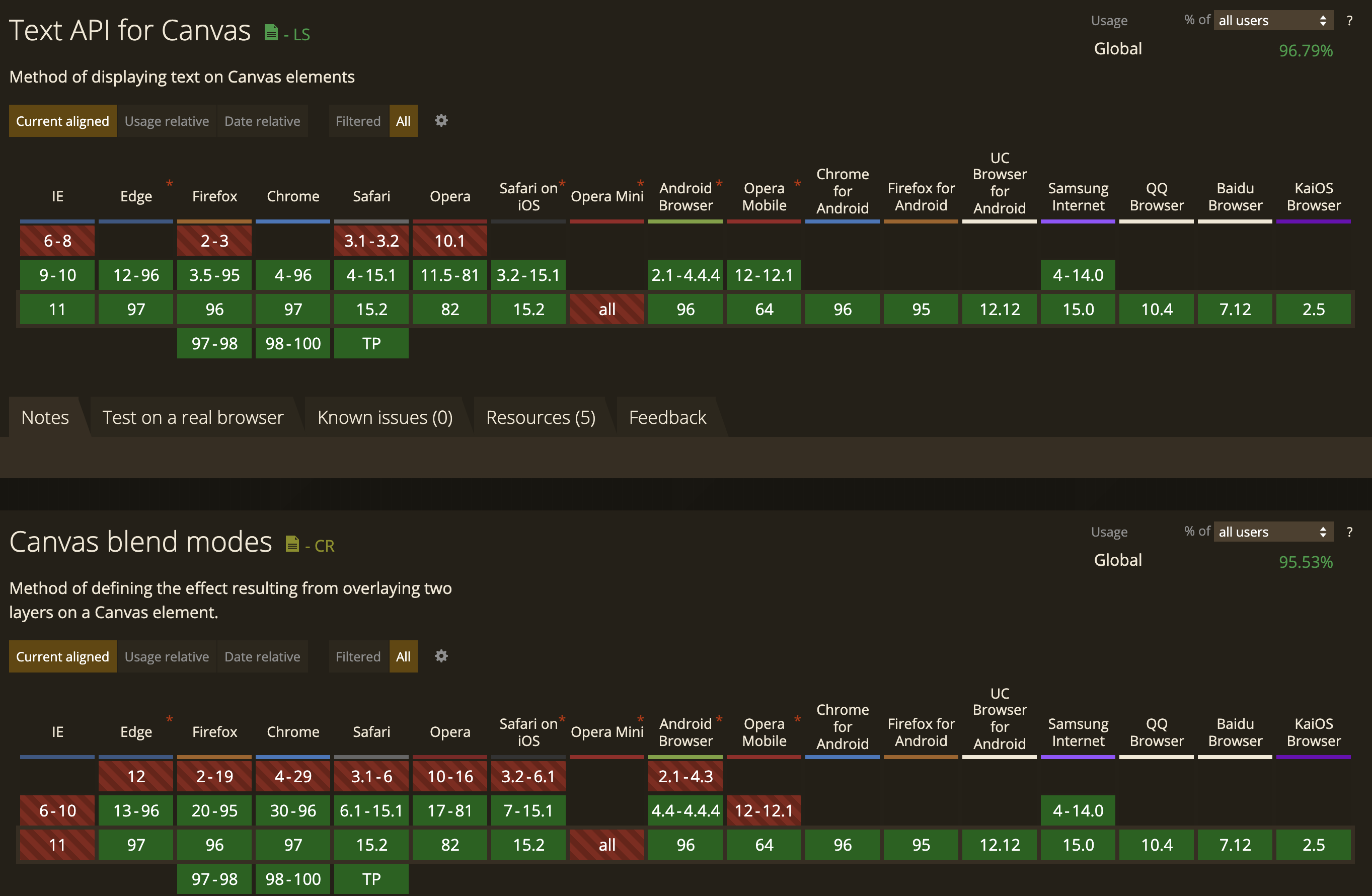
Task: Open the all users dropdown for Text API
Action: point(1273,21)
